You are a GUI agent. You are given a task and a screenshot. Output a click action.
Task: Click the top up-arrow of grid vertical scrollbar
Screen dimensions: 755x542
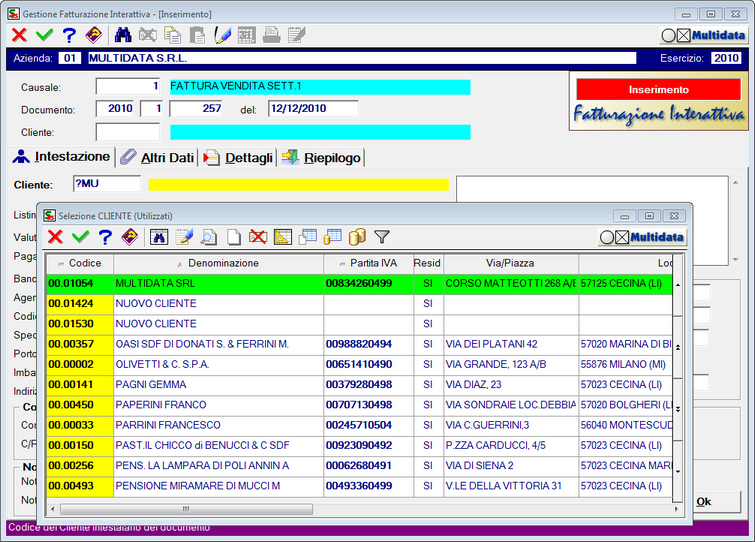tap(678, 285)
